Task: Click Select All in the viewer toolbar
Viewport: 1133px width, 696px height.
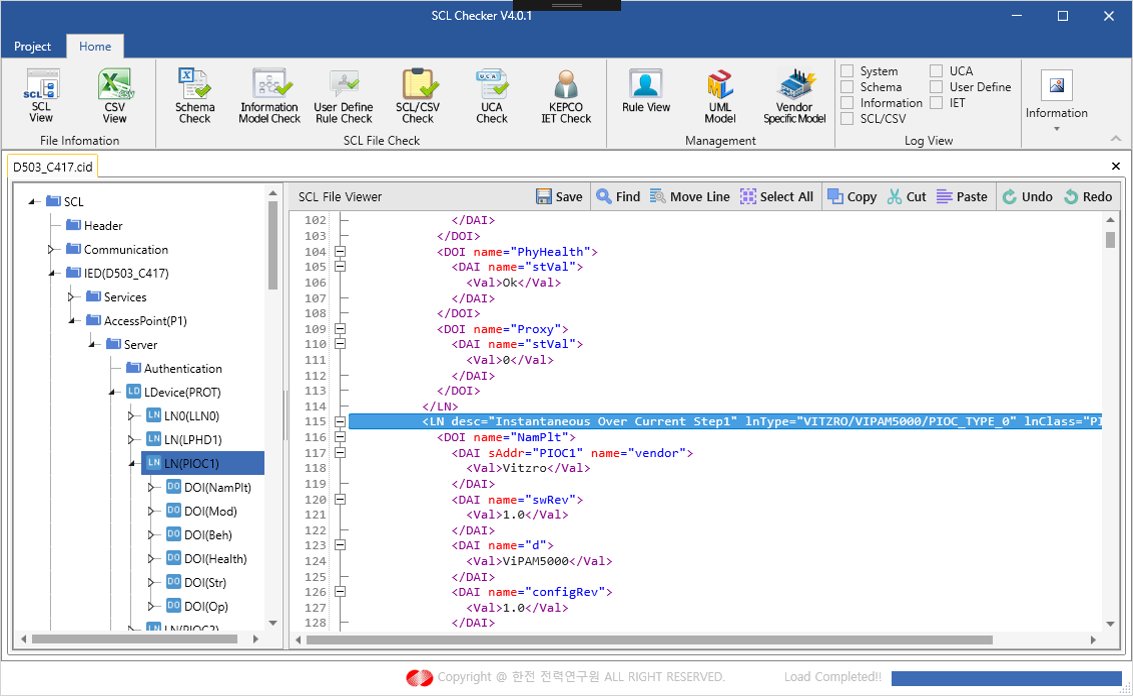Action: click(x=776, y=197)
